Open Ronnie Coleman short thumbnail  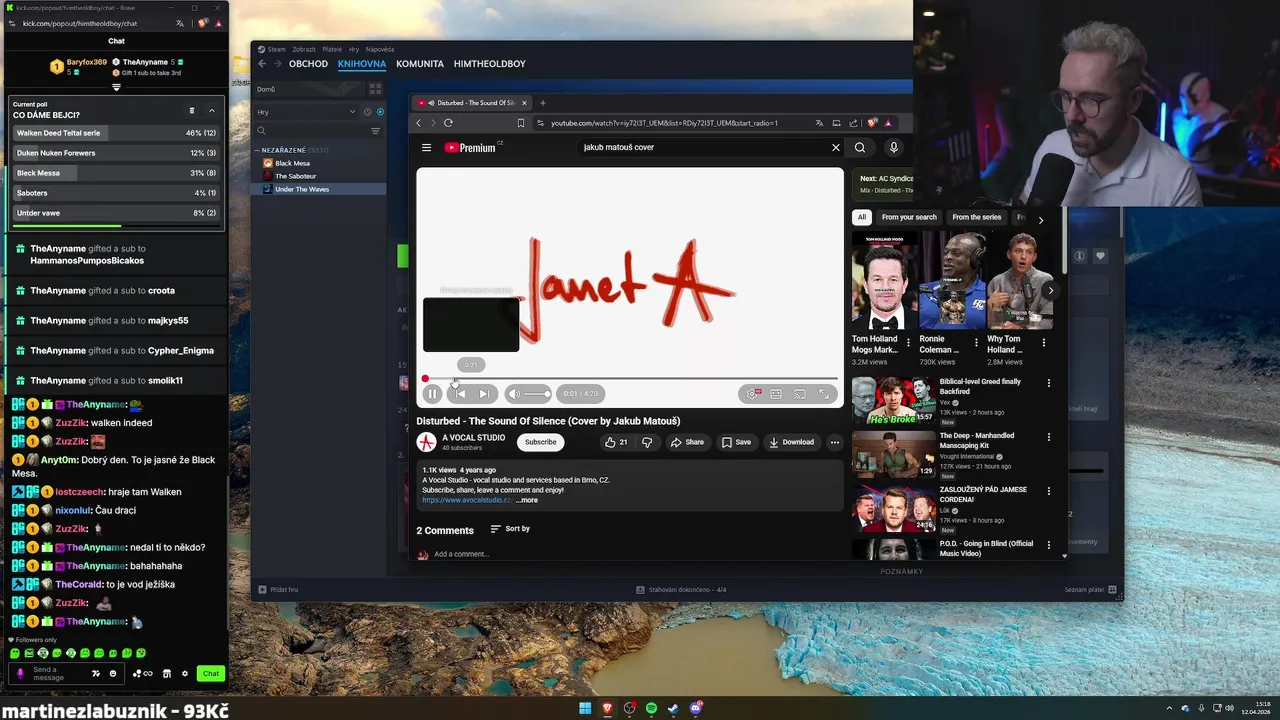click(952, 281)
